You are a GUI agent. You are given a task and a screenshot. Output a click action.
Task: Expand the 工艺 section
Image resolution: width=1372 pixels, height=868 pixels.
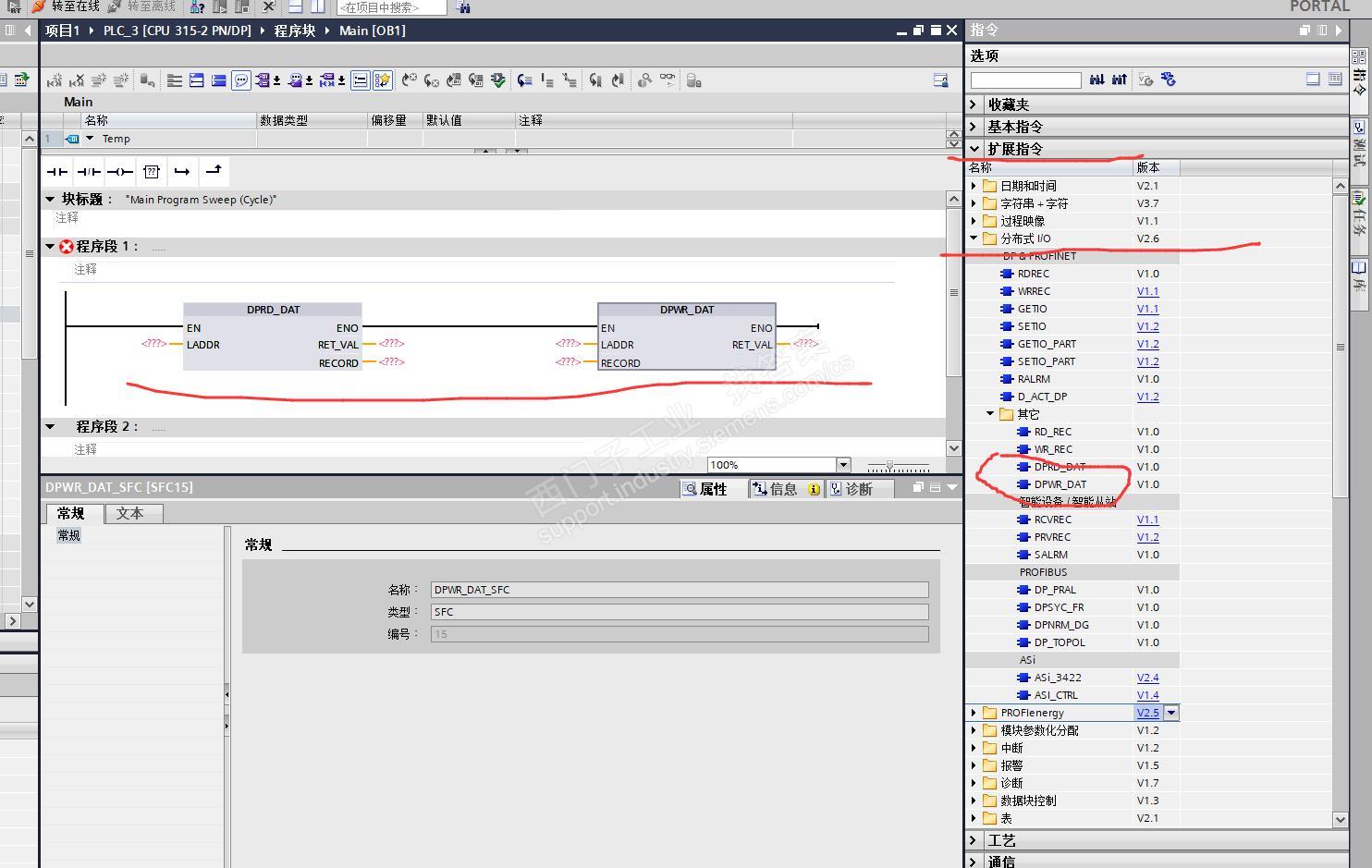pyautogui.click(x=974, y=840)
